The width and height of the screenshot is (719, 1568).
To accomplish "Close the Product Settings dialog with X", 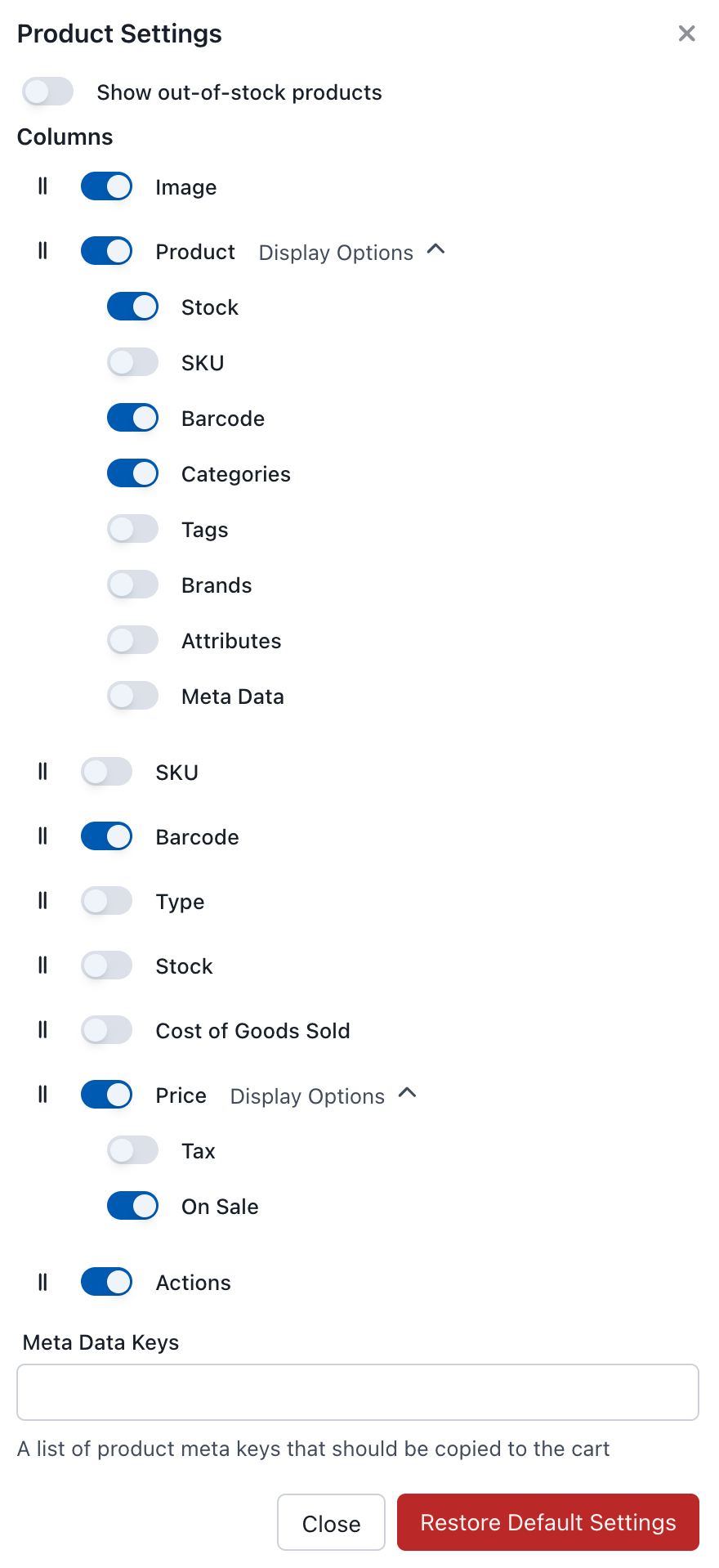I will point(687,34).
